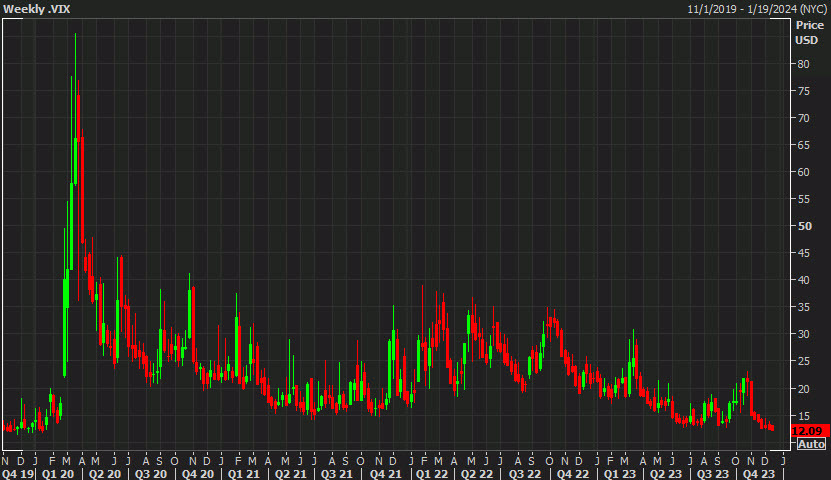Image resolution: width=831 pixels, height=480 pixels.
Task: Click the Weekly .VIX chart title
Action: 37,9
